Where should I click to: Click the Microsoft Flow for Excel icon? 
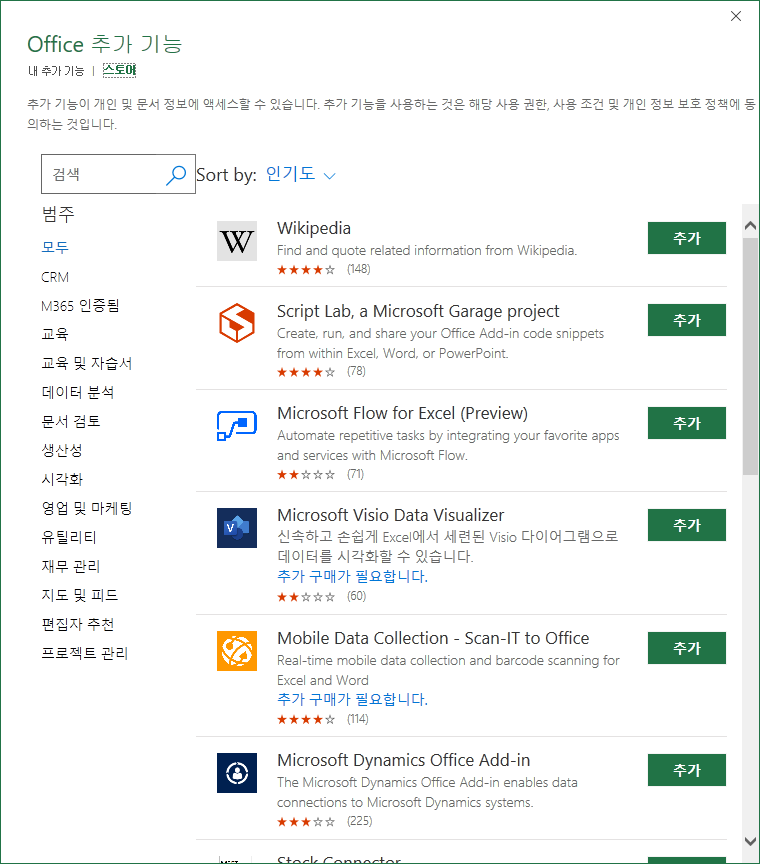(x=236, y=425)
